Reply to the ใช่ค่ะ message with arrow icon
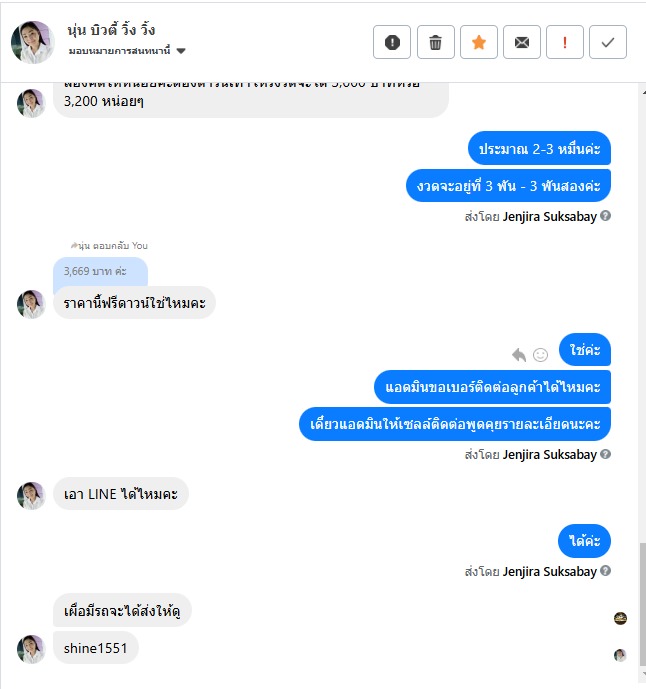The height and width of the screenshot is (689, 646). [519, 355]
